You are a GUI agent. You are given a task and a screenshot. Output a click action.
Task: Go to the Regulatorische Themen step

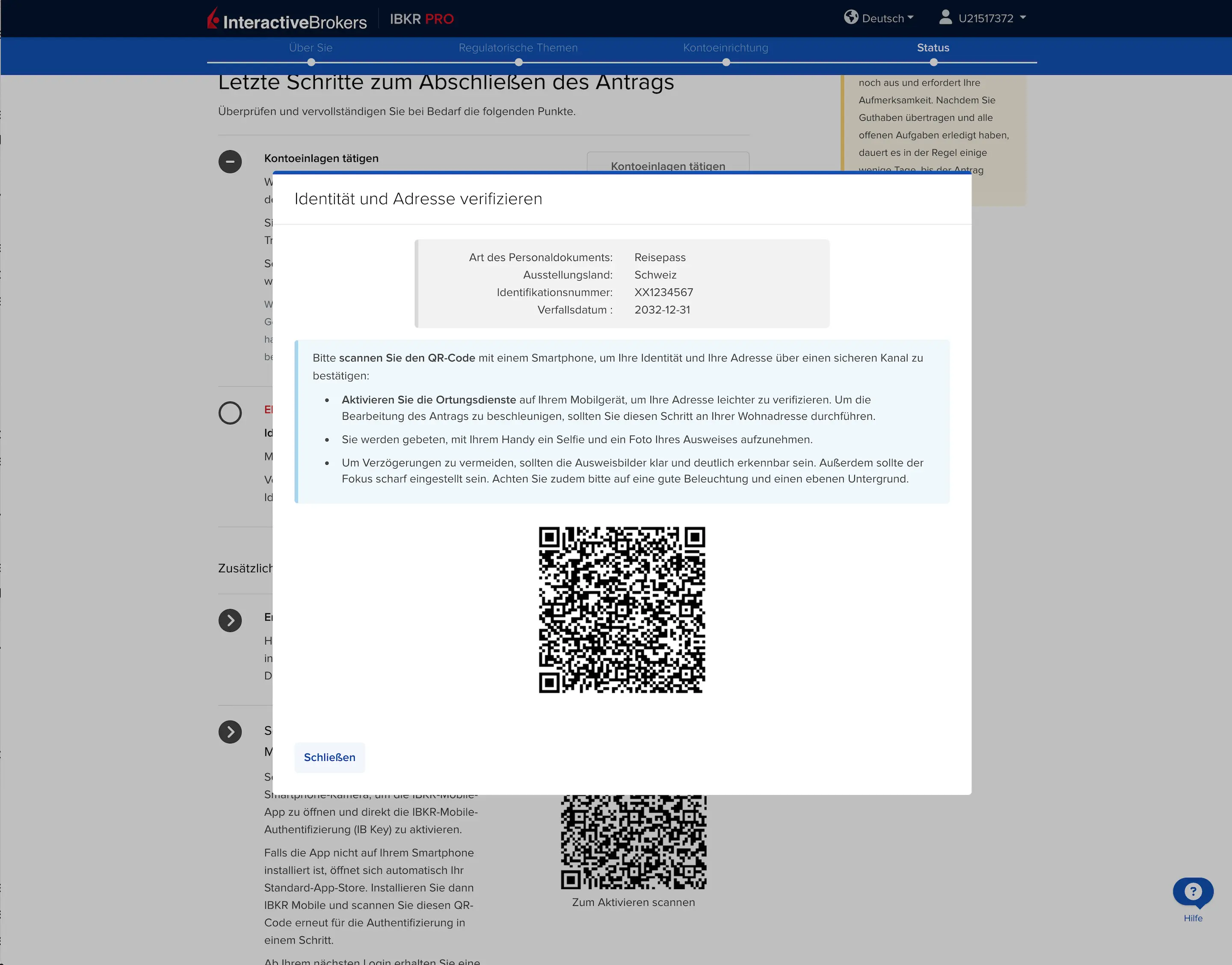(518, 48)
